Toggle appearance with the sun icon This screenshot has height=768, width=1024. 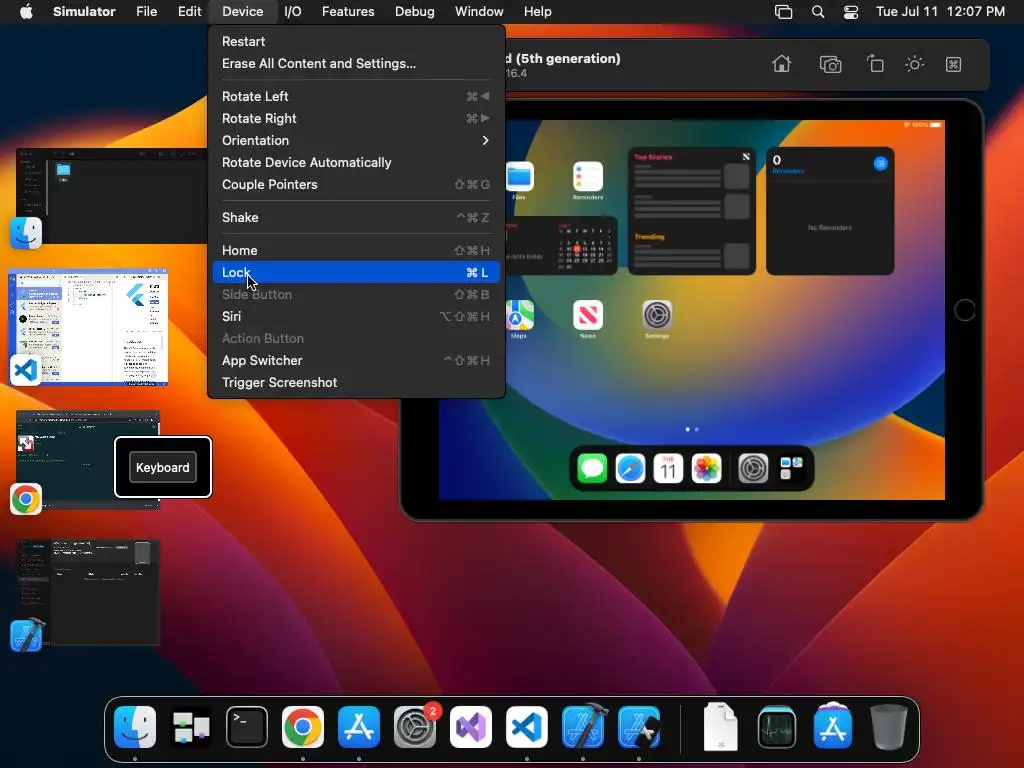click(914, 64)
